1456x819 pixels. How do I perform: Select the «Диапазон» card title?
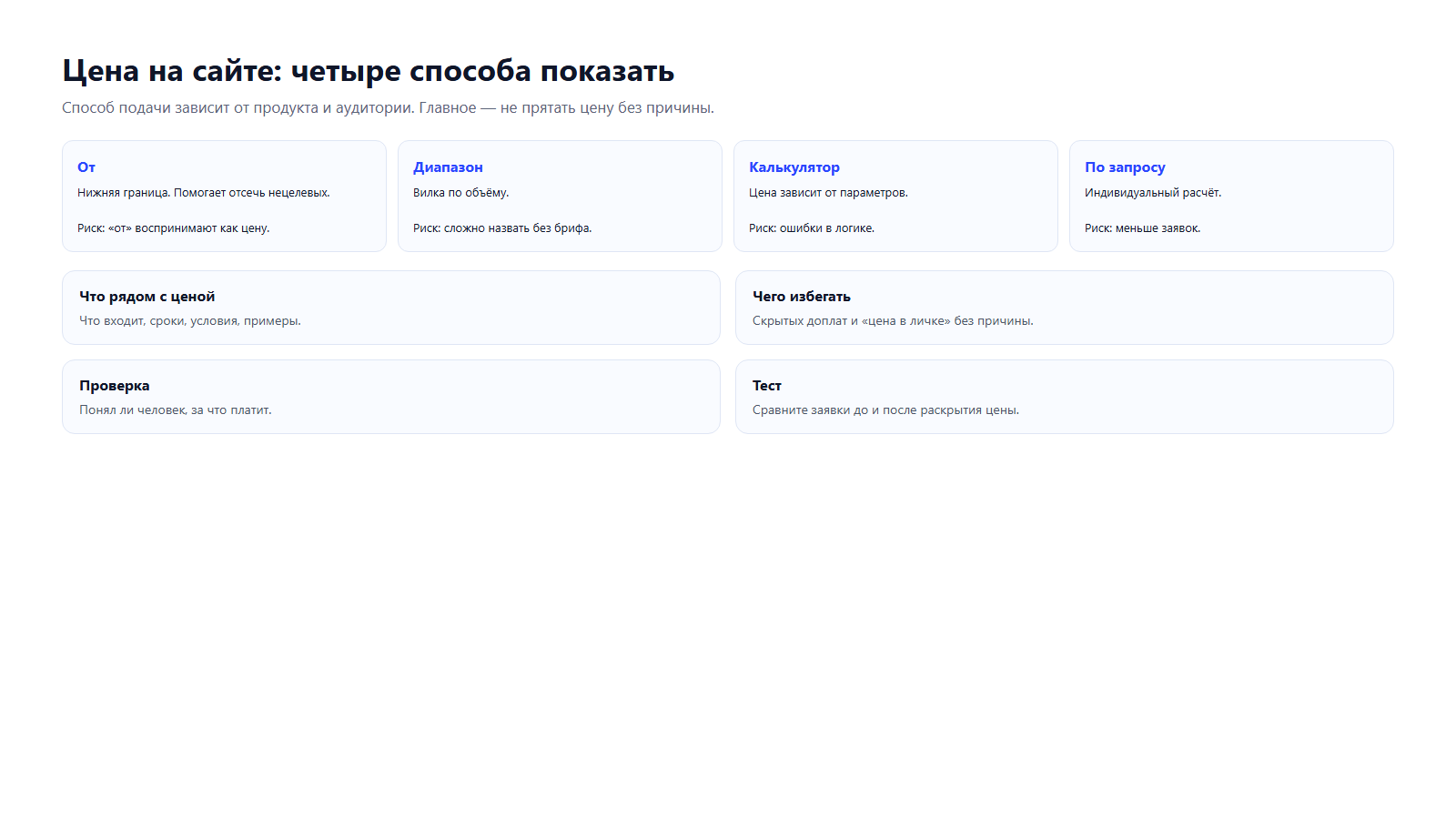[x=448, y=167]
